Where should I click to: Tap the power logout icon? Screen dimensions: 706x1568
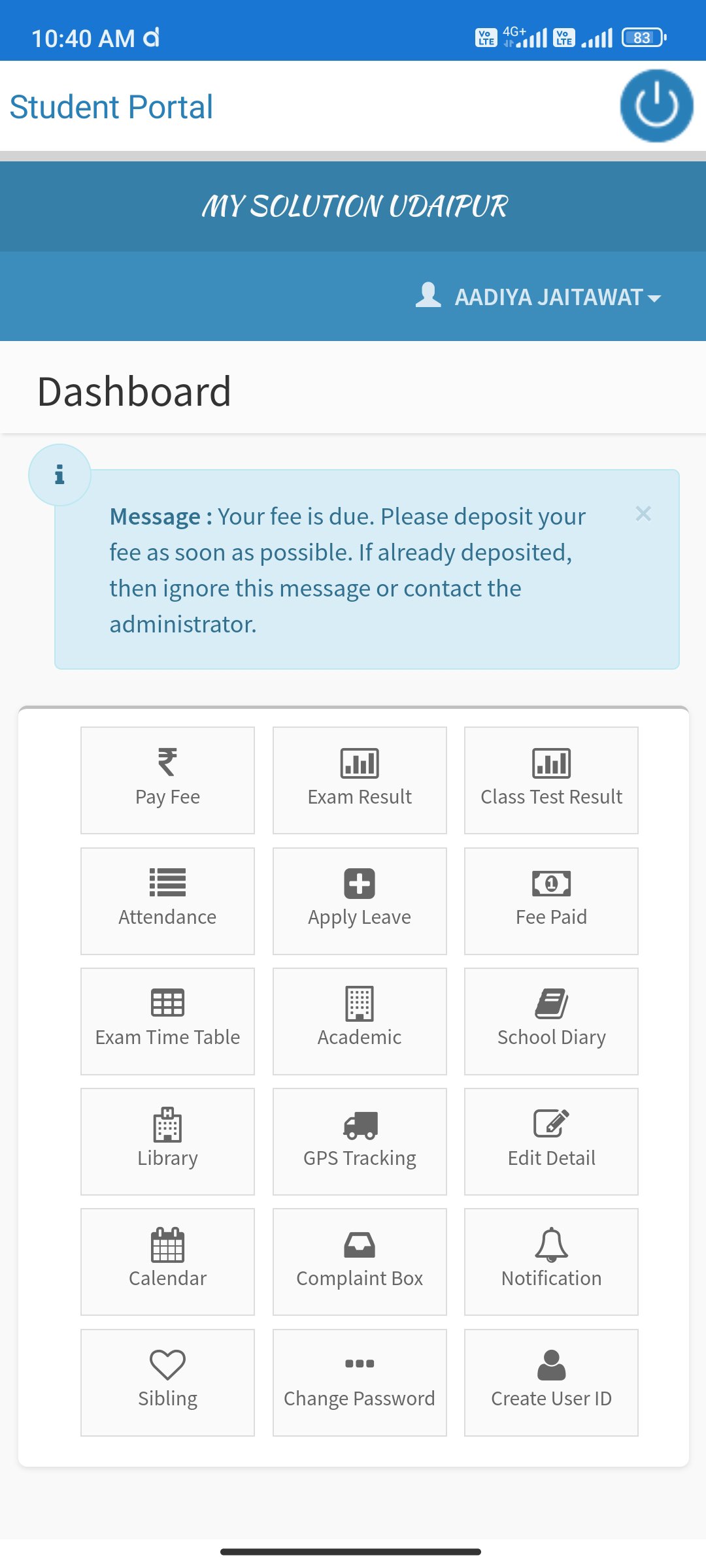pyautogui.click(x=656, y=106)
